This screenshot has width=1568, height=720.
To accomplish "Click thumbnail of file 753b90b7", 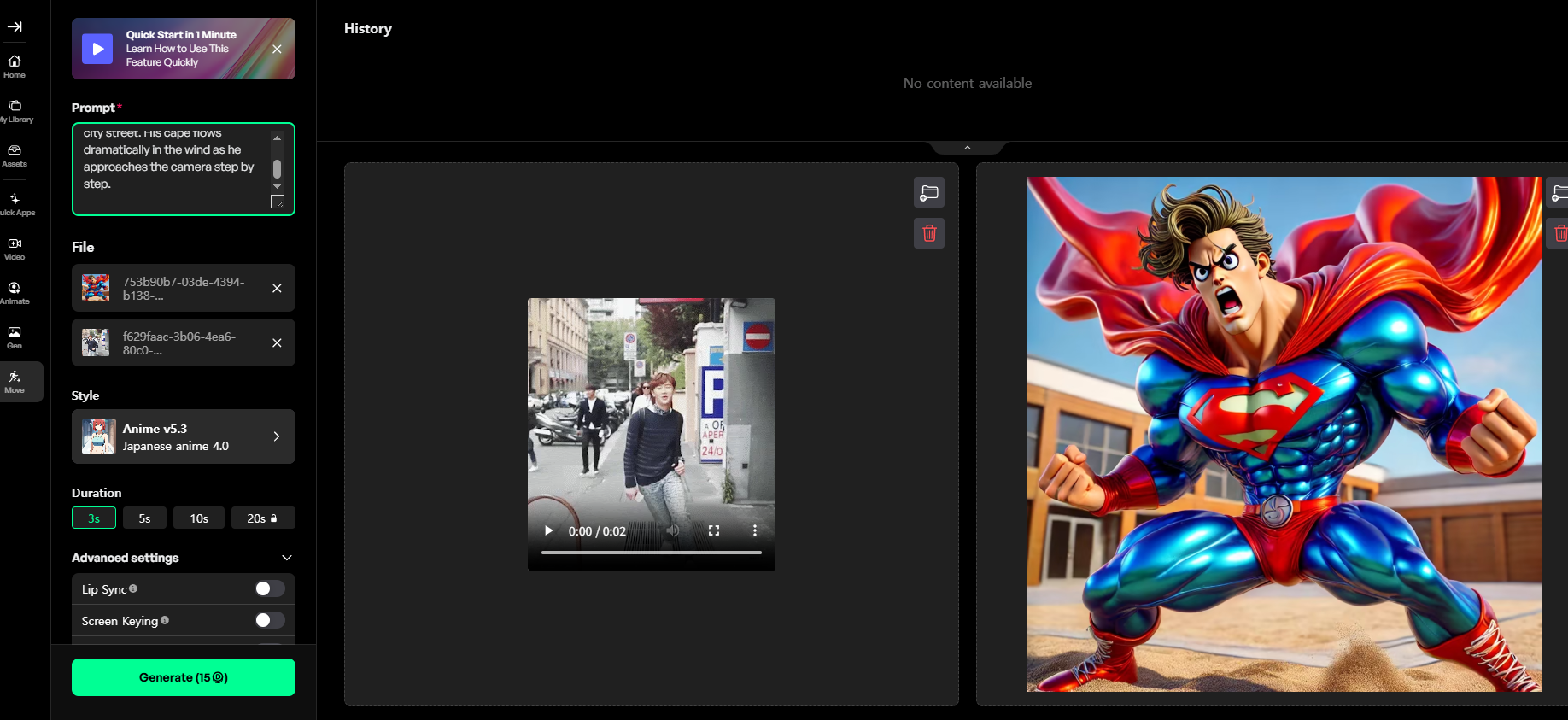I will point(96,288).
